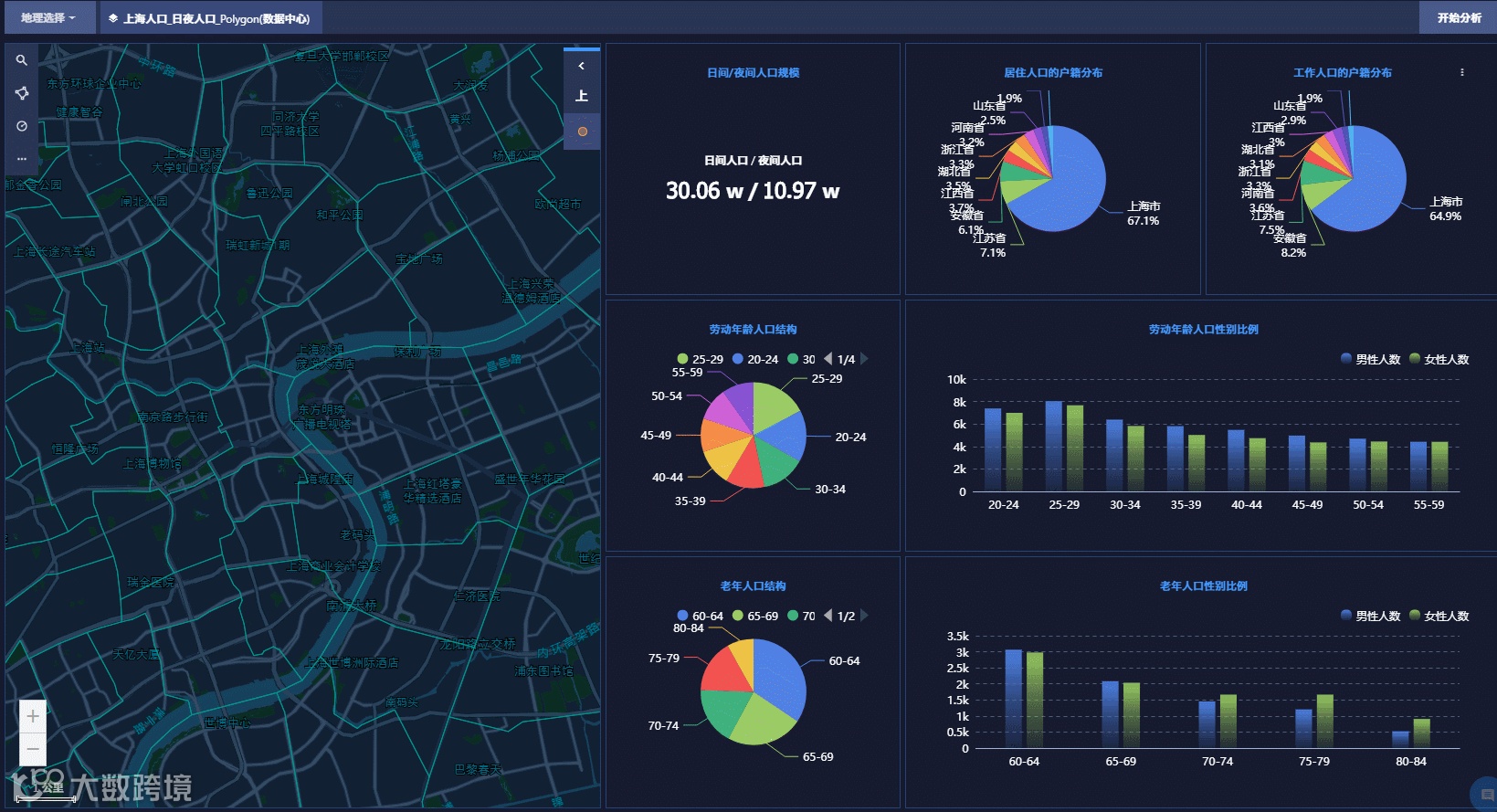The height and width of the screenshot is (812, 1497).
Task: Open the chat bubble icon at bottom right
Action: pyautogui.click(x=1485, y=795)
